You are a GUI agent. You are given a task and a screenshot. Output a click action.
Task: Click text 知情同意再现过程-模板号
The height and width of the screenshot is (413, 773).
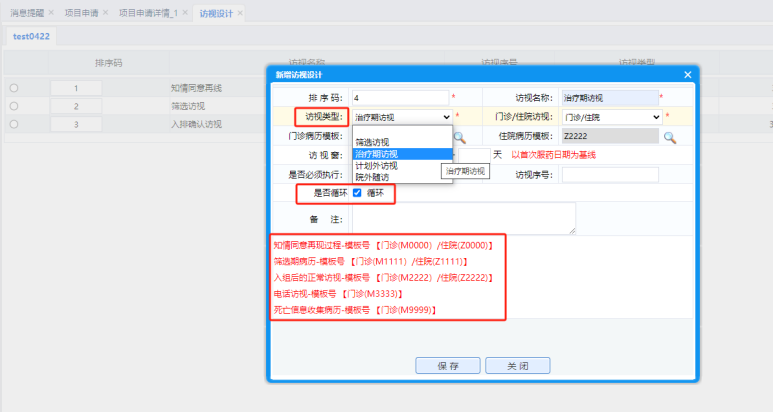point(321,245)
